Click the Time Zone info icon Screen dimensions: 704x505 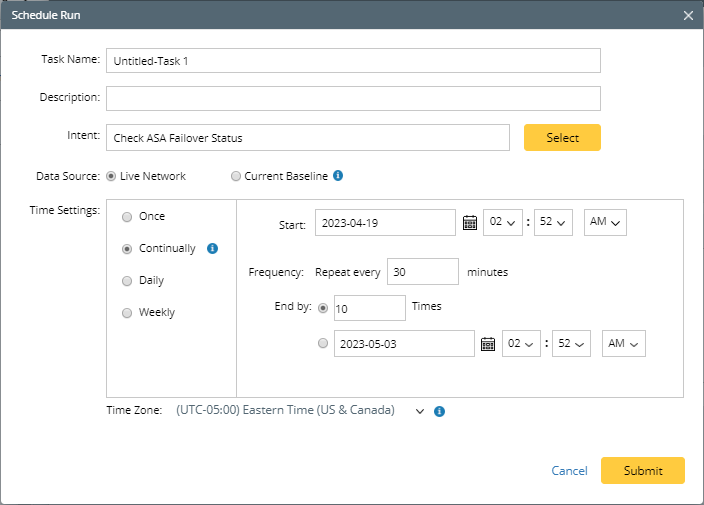pos(440,411)
